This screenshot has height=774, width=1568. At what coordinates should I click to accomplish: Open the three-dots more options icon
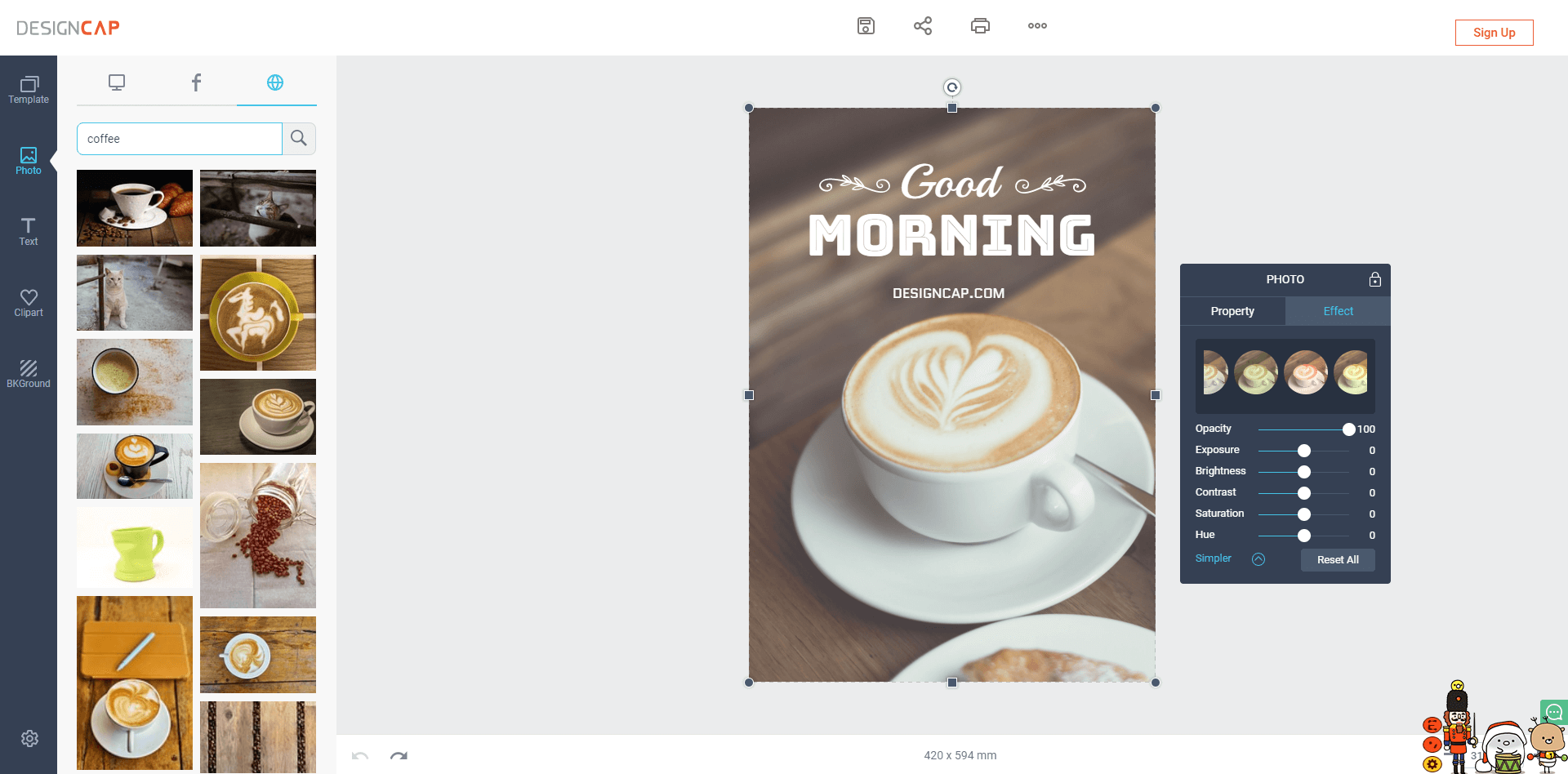point(1037,25)
